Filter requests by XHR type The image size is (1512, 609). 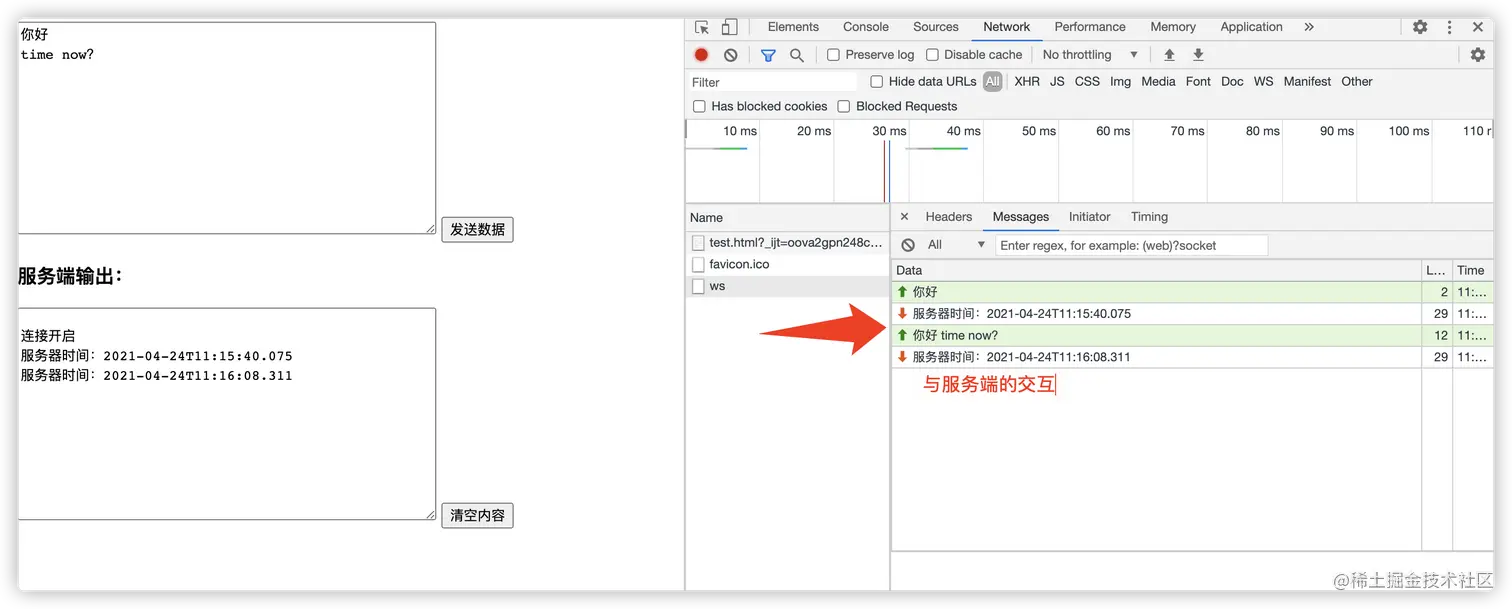(x=1027, y=82)
